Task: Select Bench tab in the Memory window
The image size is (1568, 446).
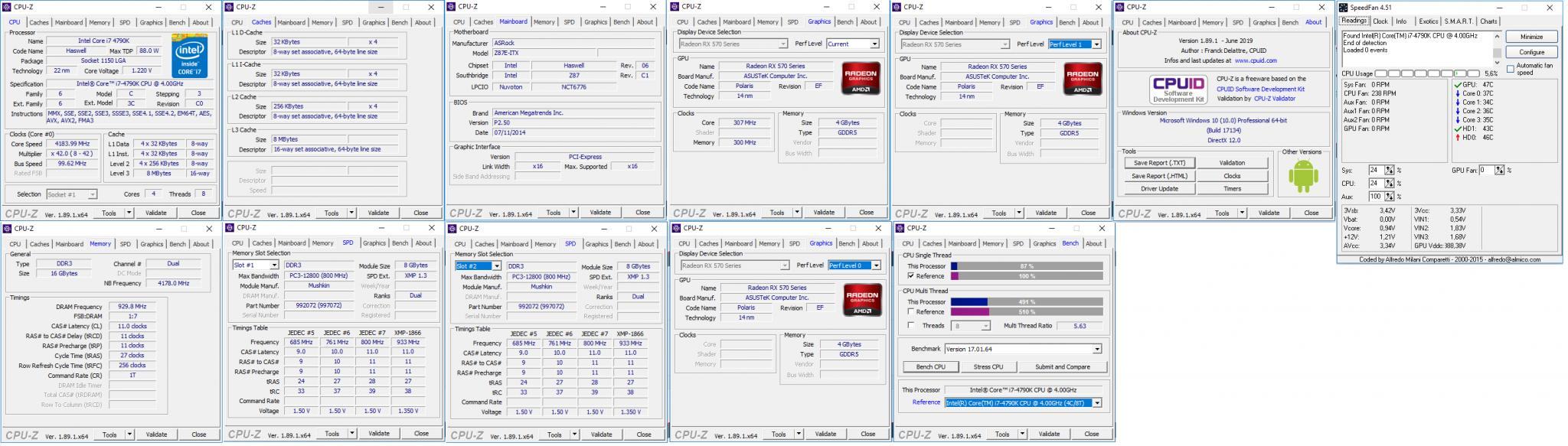Action: point(178,244)
